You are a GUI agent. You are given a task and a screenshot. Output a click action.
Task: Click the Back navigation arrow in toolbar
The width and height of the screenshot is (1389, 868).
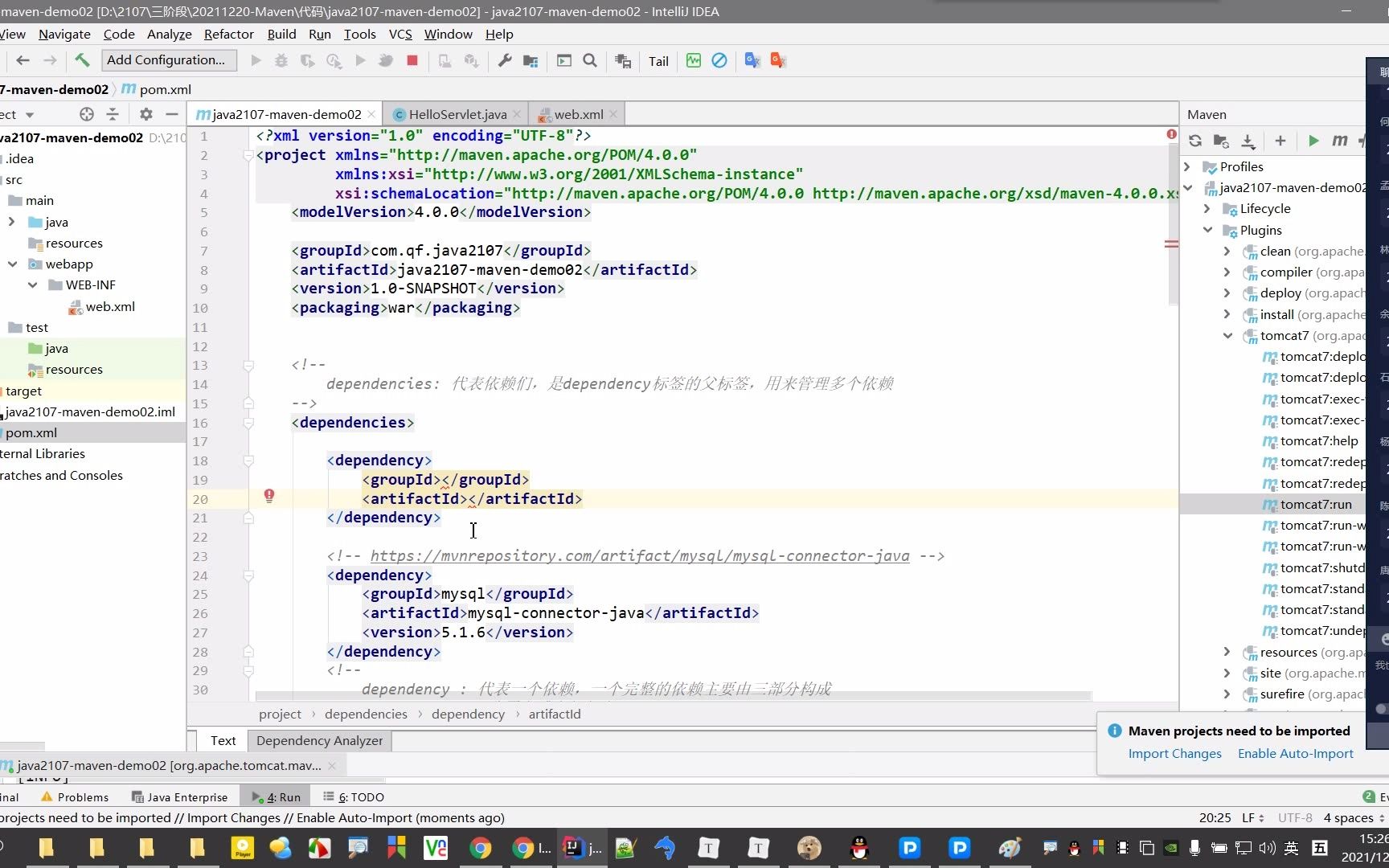(23, 60)
